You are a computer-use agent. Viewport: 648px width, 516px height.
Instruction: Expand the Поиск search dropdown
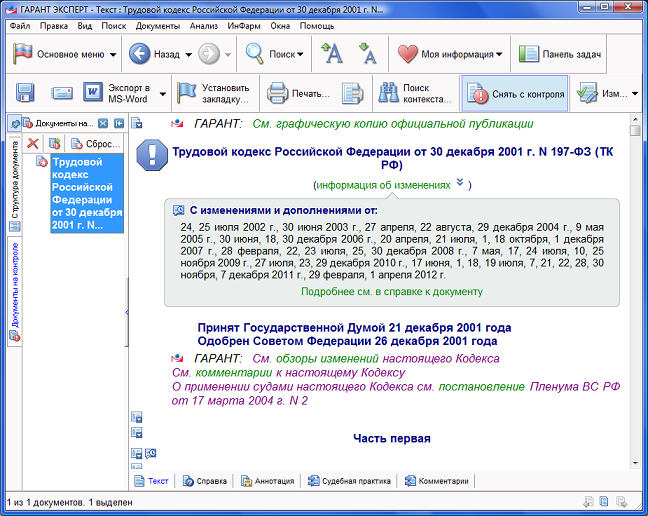pos(300,54)
